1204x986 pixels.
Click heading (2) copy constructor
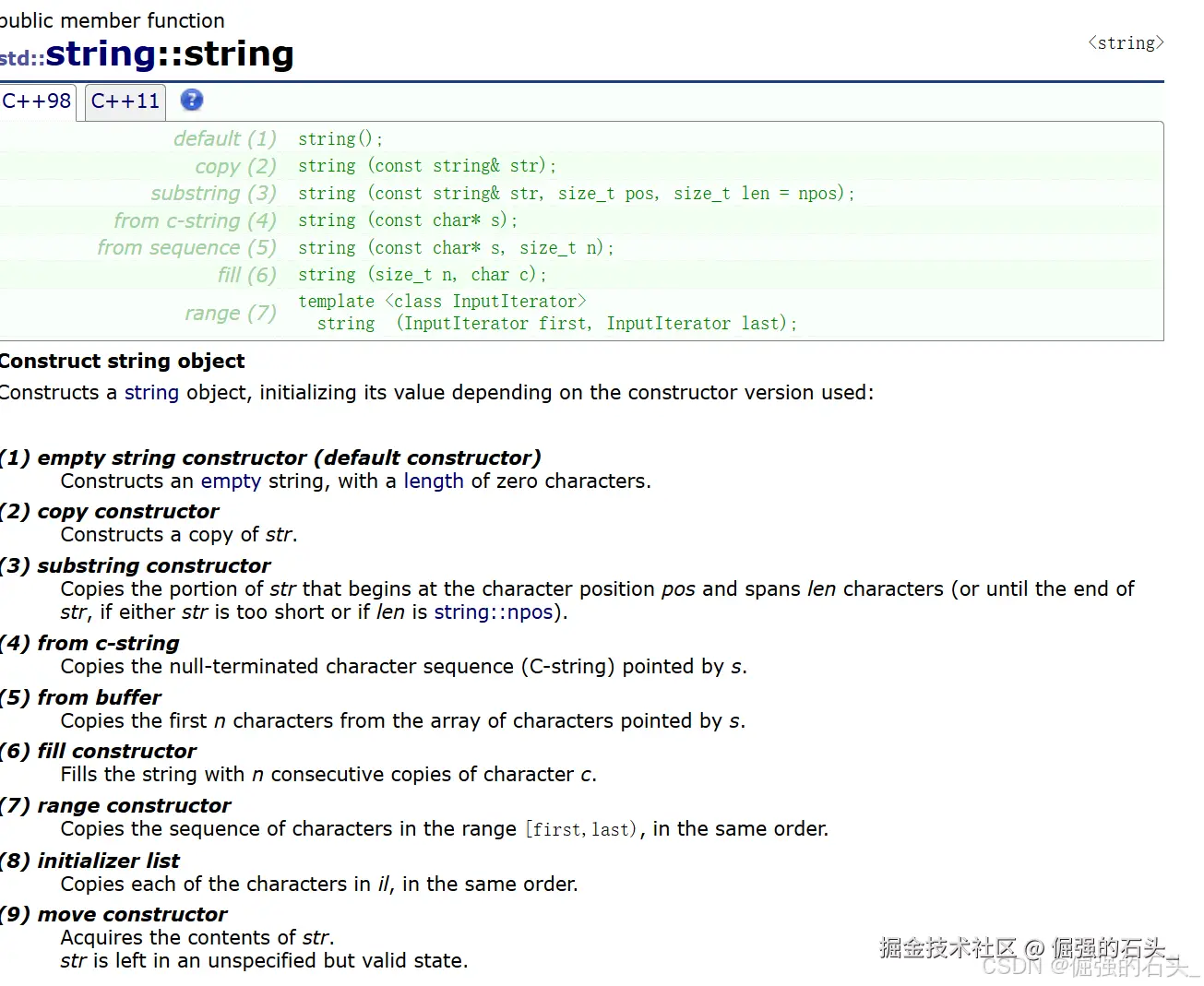110,512
